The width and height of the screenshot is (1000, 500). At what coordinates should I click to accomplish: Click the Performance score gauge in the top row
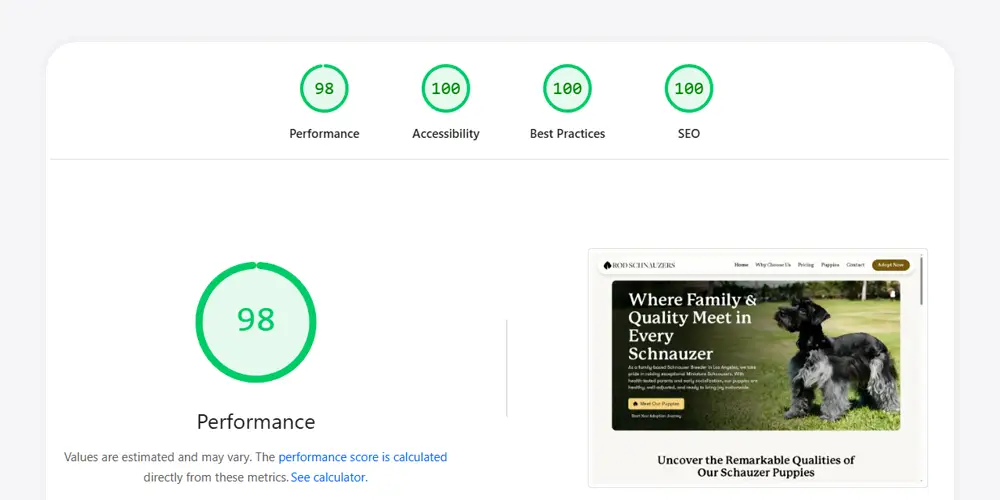[324, 89]
